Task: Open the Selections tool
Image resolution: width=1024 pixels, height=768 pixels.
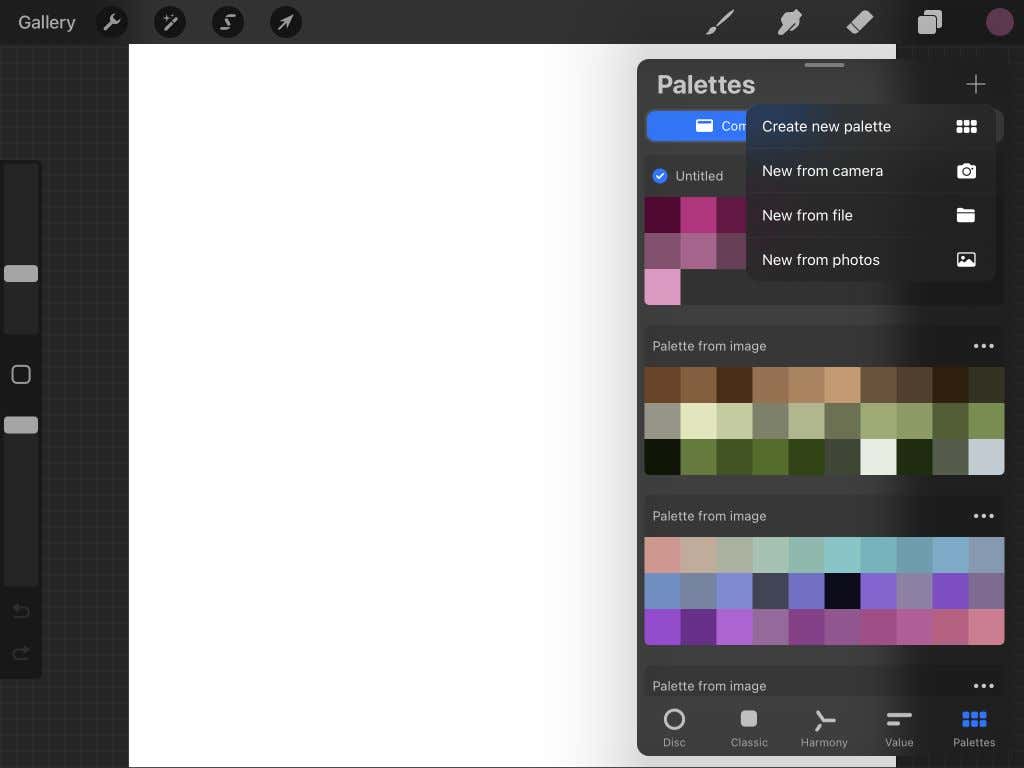Action: [x=227, y=22]
